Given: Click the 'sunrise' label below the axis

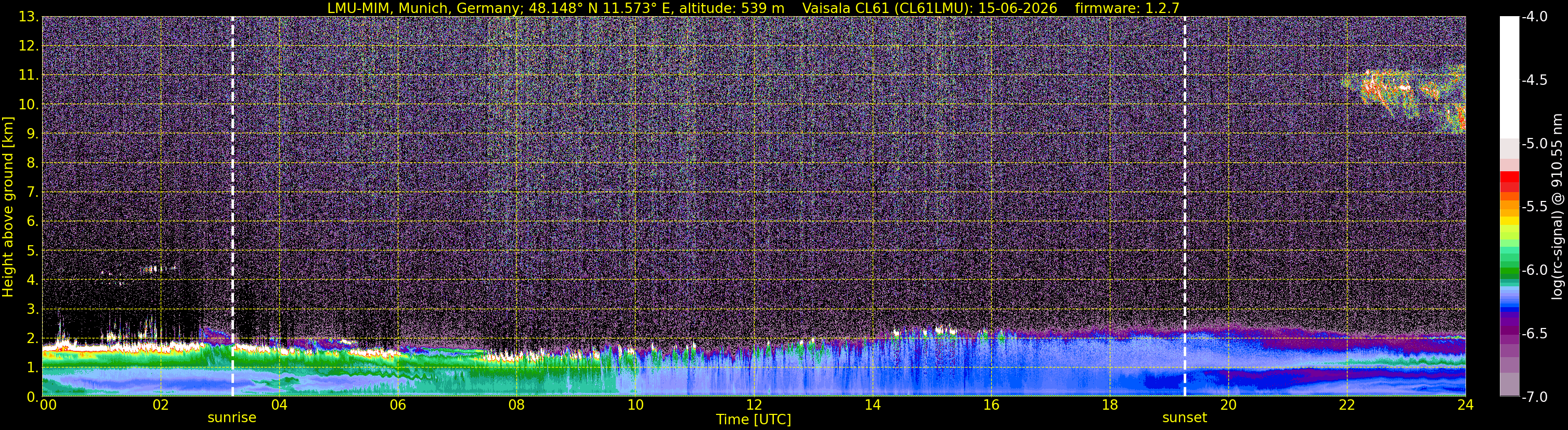Looking at the screenshot, I should click(x=232, y=418).
